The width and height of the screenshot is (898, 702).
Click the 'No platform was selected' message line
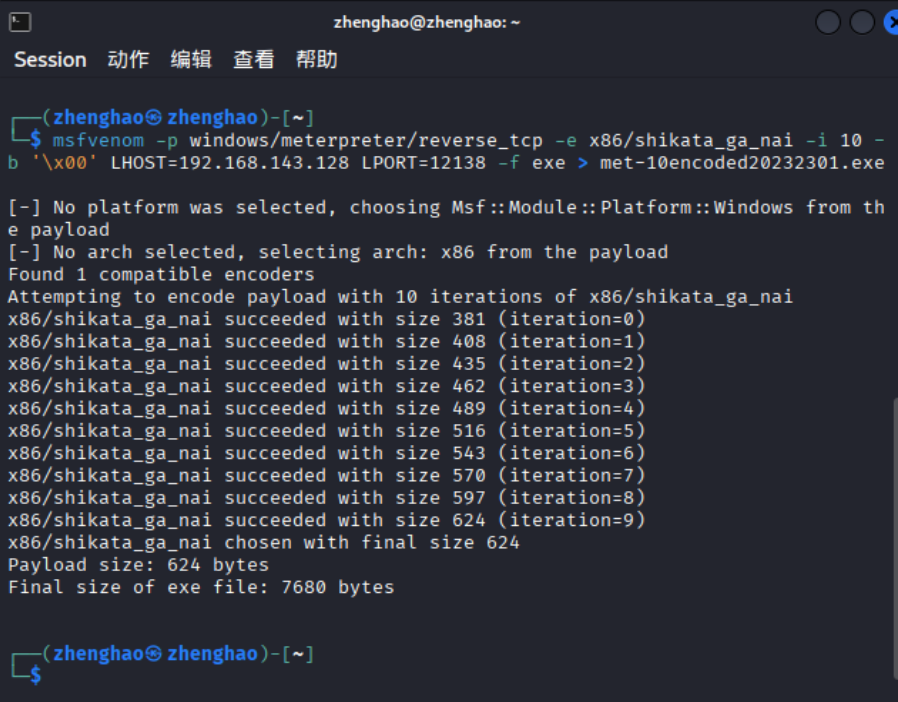pyautogui.click(x=446, y=218)
